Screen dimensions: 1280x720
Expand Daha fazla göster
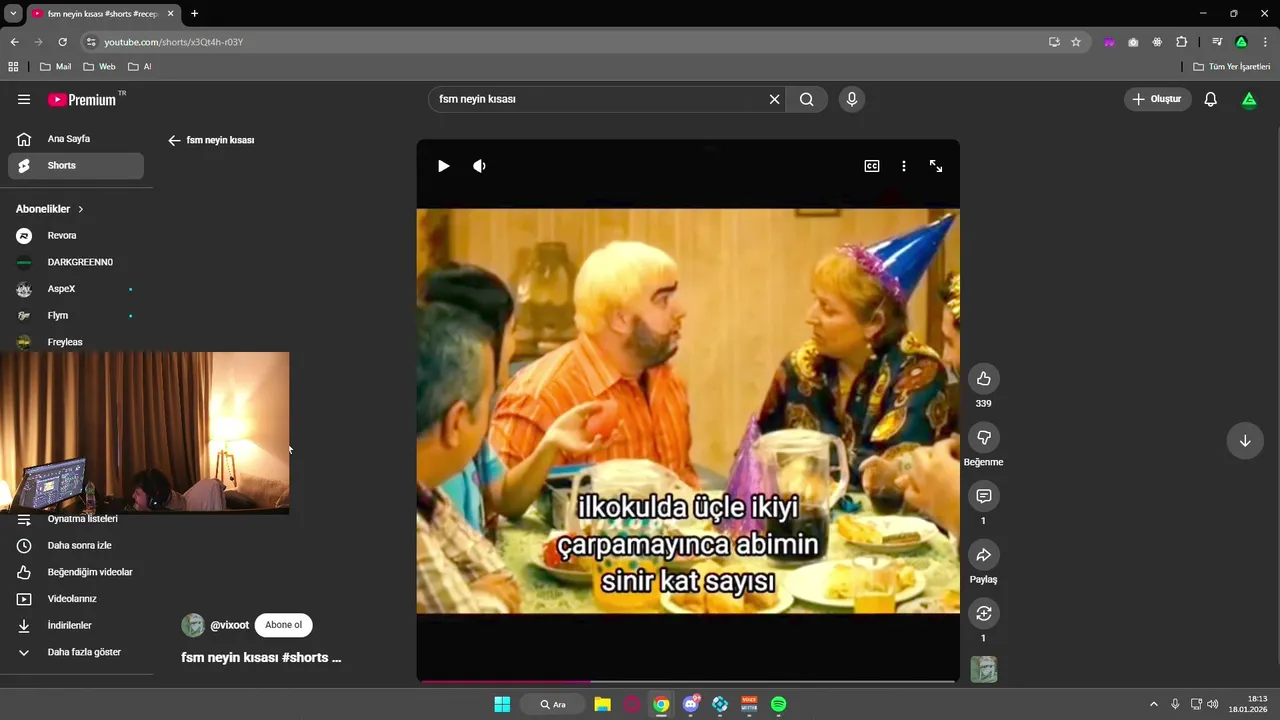point(75,652)
